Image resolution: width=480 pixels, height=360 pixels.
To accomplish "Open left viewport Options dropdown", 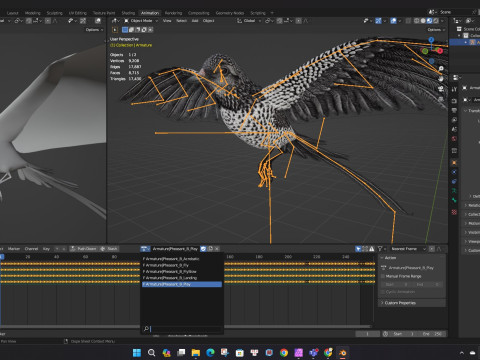I will (94, 30).
